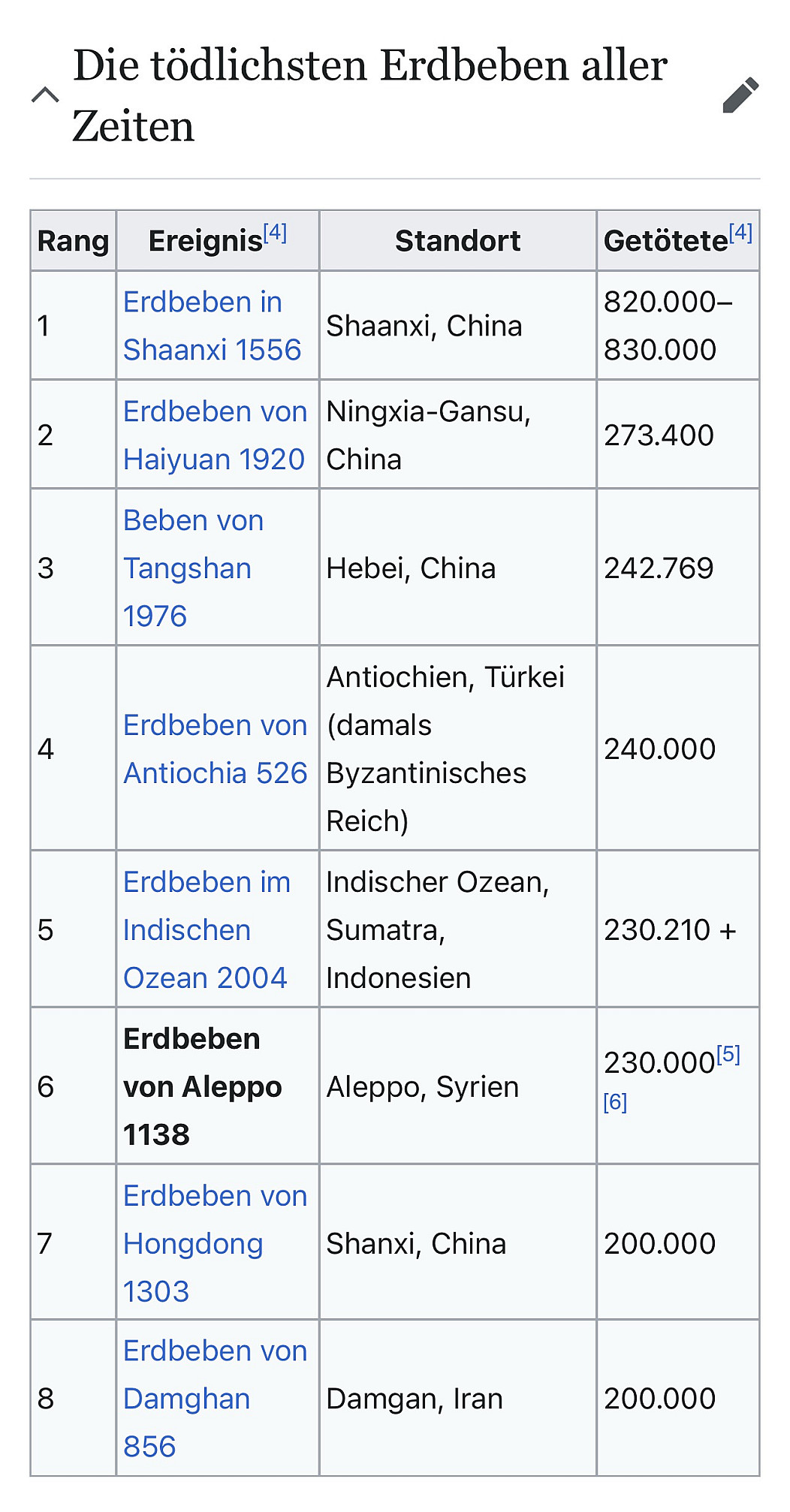
Task: Open 'Erdbeben in Shaanxi 1556' link
Action: (211, 326)
